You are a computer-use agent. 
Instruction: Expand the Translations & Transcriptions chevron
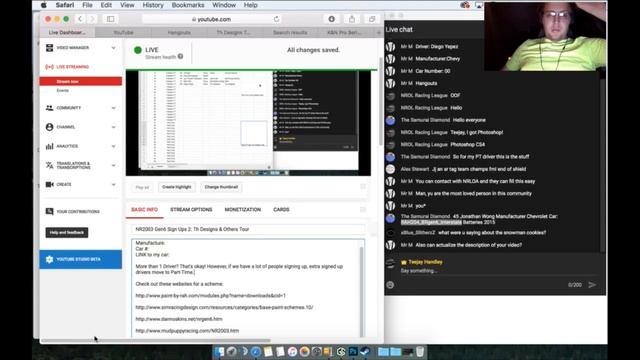(x=113, y=165)
